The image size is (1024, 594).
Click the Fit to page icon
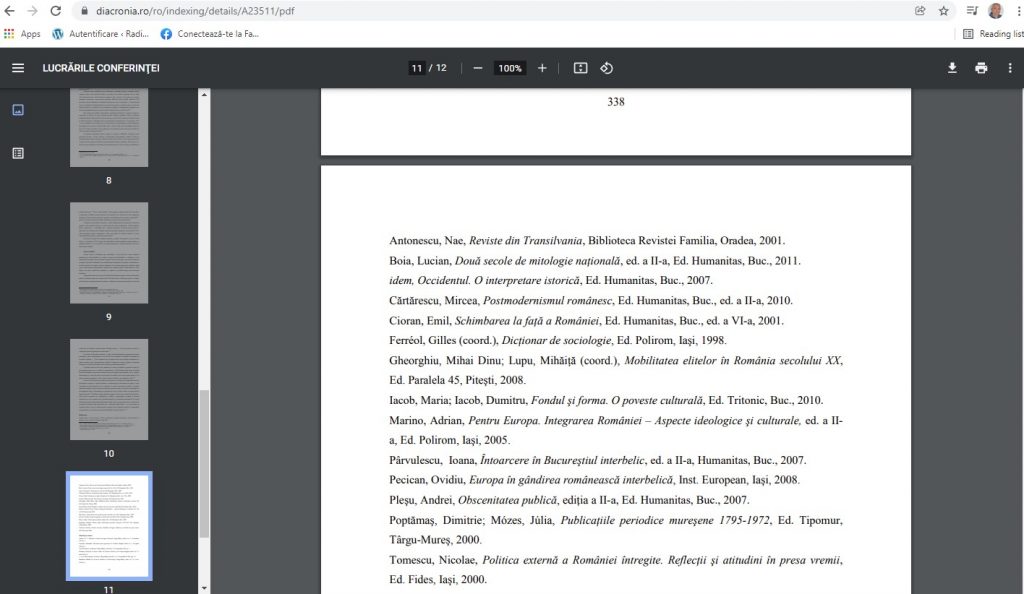[x=580, y=68]
